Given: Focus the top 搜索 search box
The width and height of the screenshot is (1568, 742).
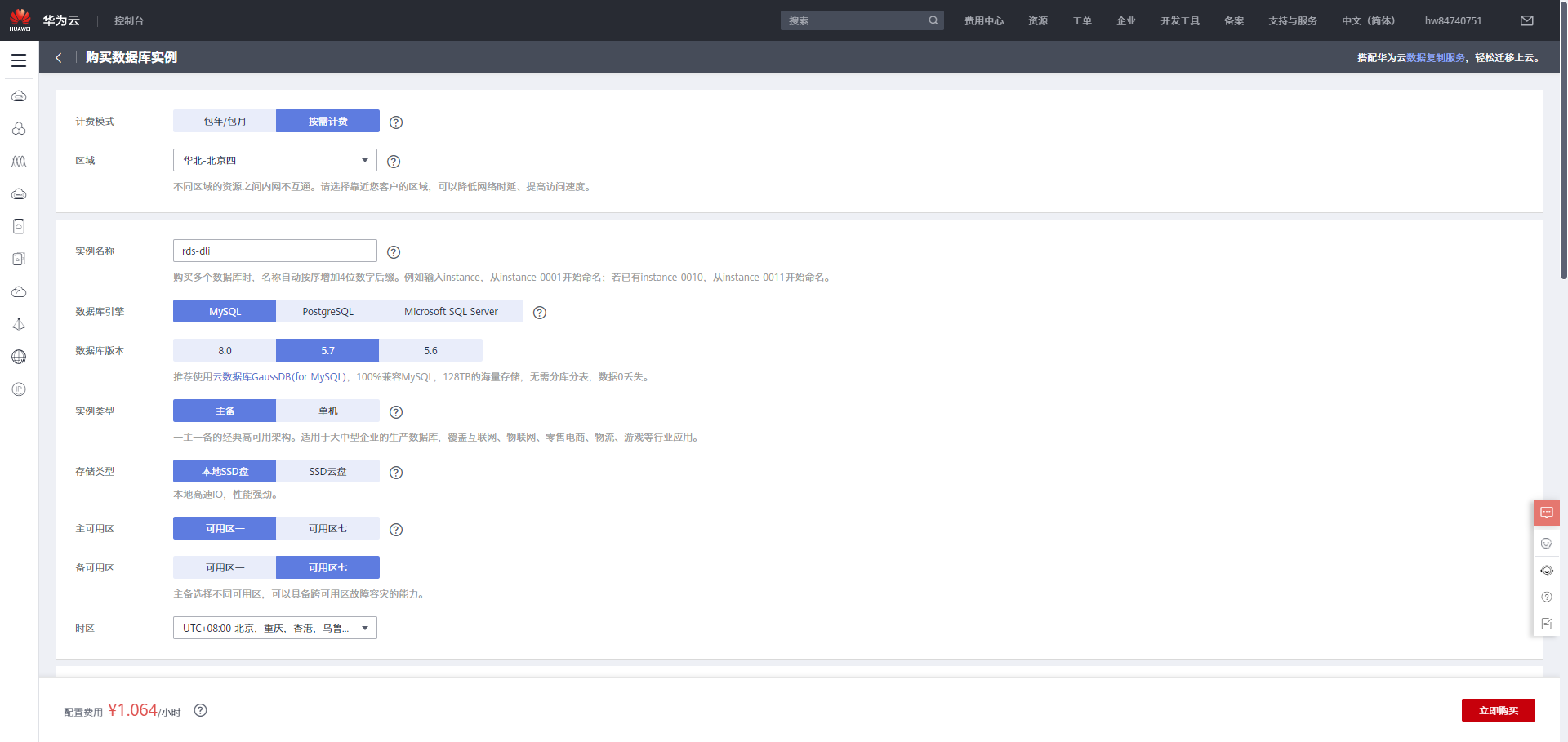Looking at the screenshot, I should [862, 20].
